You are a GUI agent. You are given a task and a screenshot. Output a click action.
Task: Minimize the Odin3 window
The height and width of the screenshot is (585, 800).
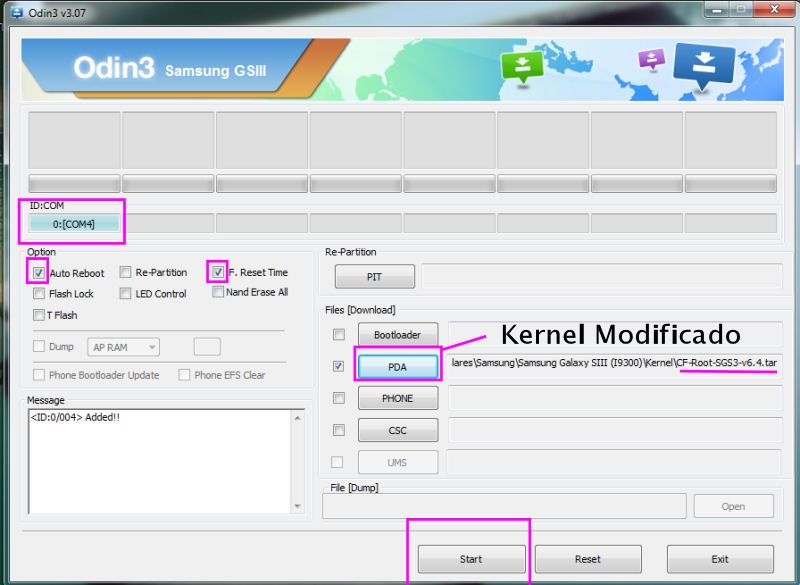pyautogui.click(x=717, y=10)
